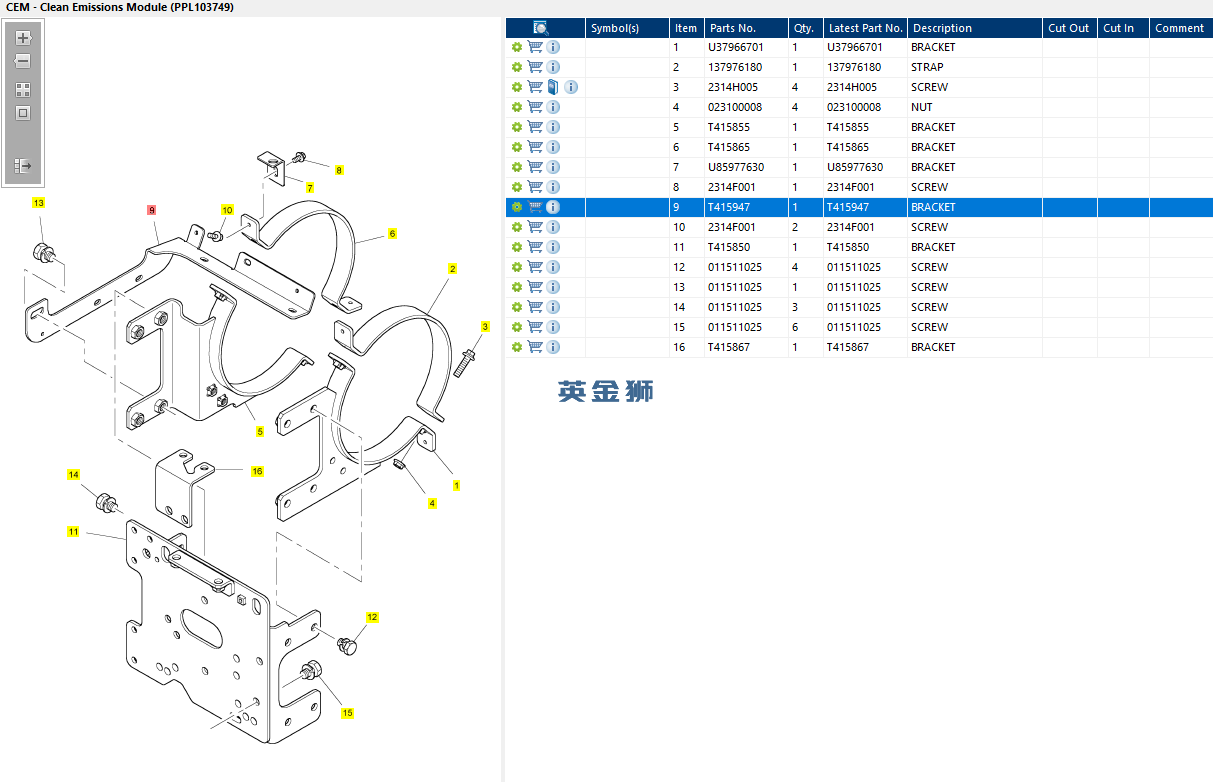The height and width of the screenshot is (782, 1213).
Task: Select callout 16 on the diagram
Action: tap(257, 471)
